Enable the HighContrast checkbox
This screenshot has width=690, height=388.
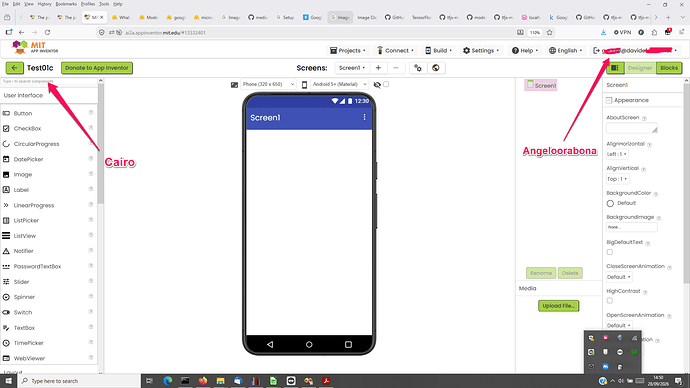click(609, 300)
